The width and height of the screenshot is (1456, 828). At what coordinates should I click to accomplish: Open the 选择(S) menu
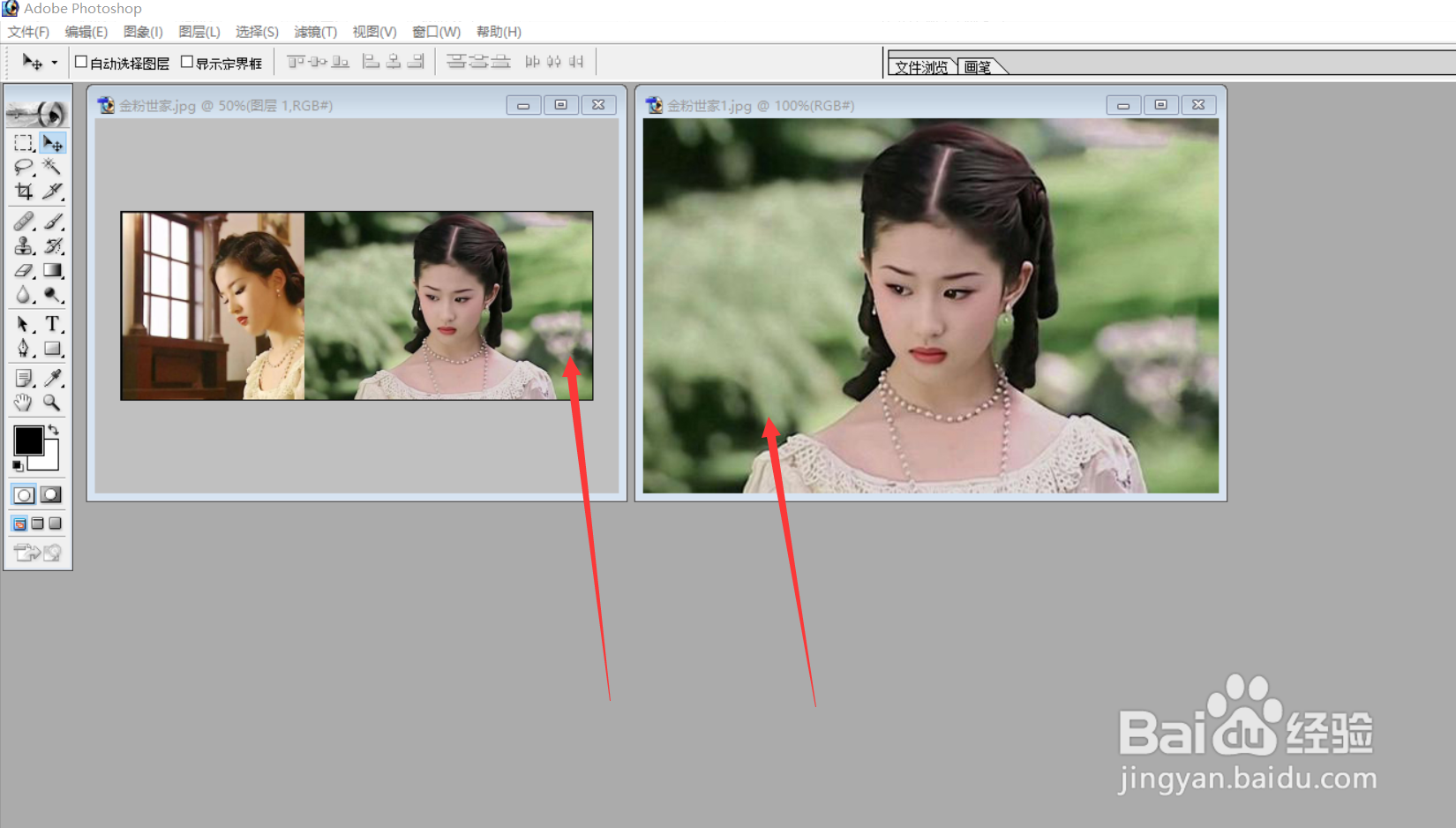257,32
